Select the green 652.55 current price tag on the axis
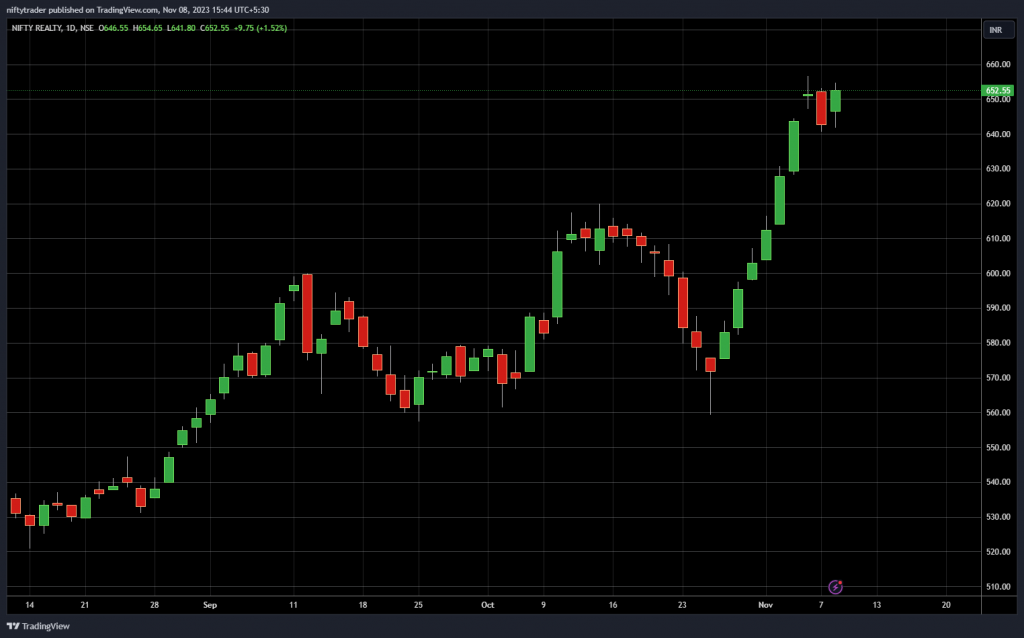Screen dimensions: 1024x638 pos(998,91)
